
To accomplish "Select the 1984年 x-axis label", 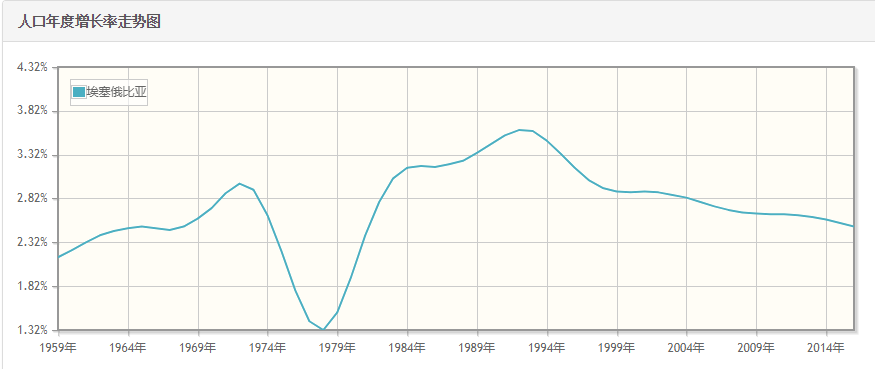I will [x=407, y=348].
